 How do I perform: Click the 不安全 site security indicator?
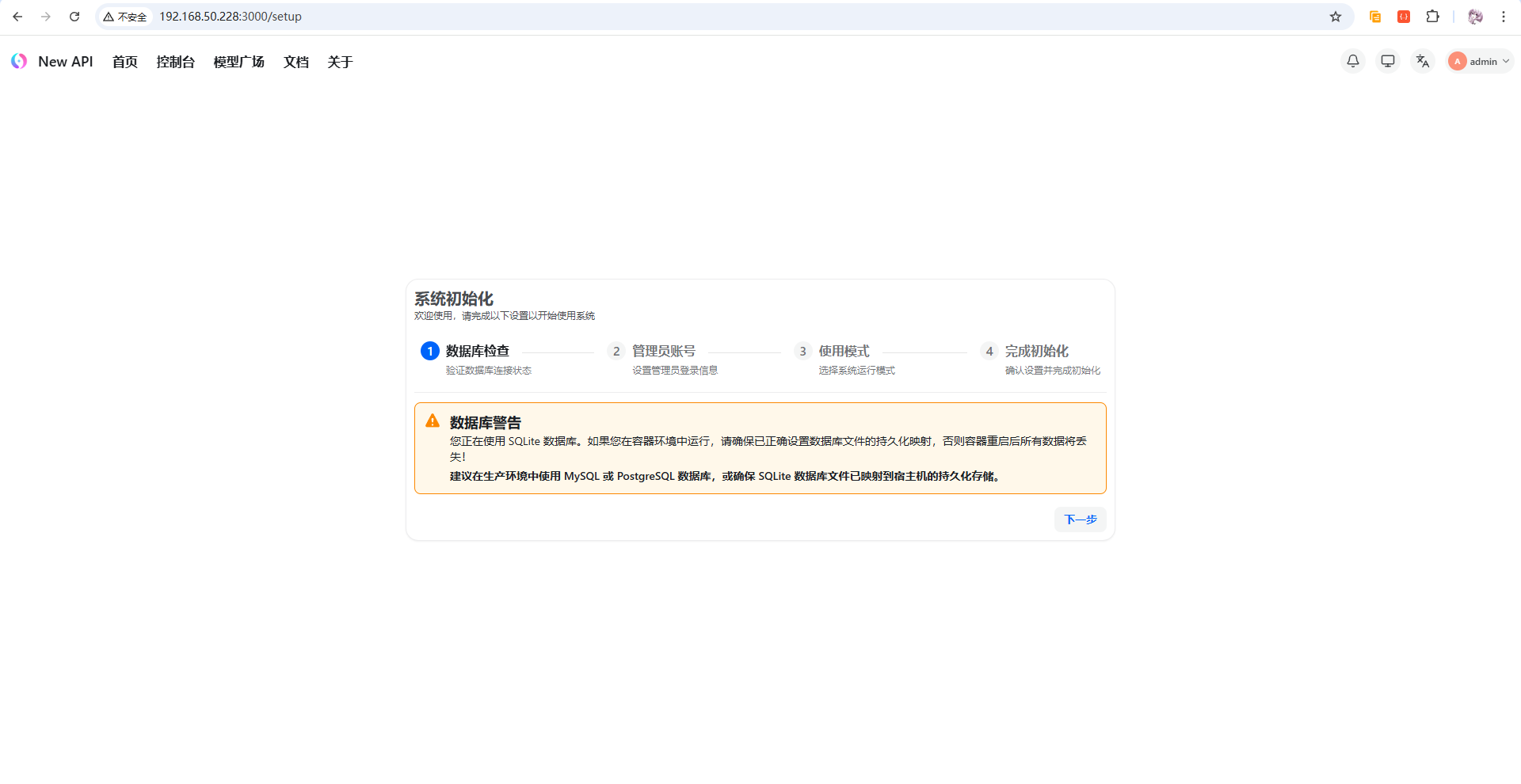click(125, 17)
